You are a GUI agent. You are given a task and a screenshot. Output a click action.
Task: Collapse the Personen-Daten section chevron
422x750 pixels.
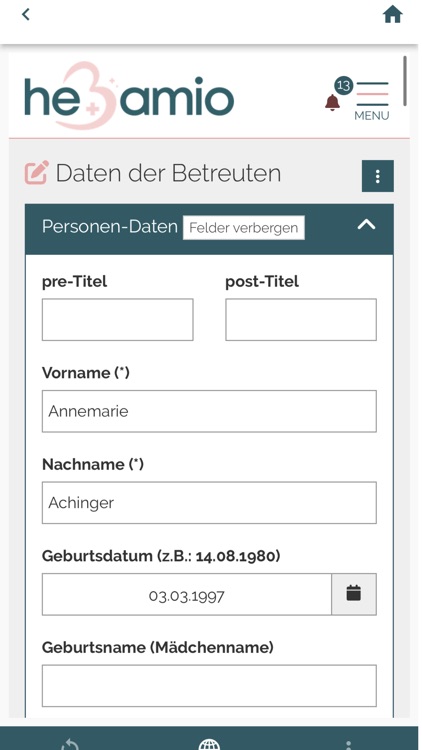[x=366, y=225]
